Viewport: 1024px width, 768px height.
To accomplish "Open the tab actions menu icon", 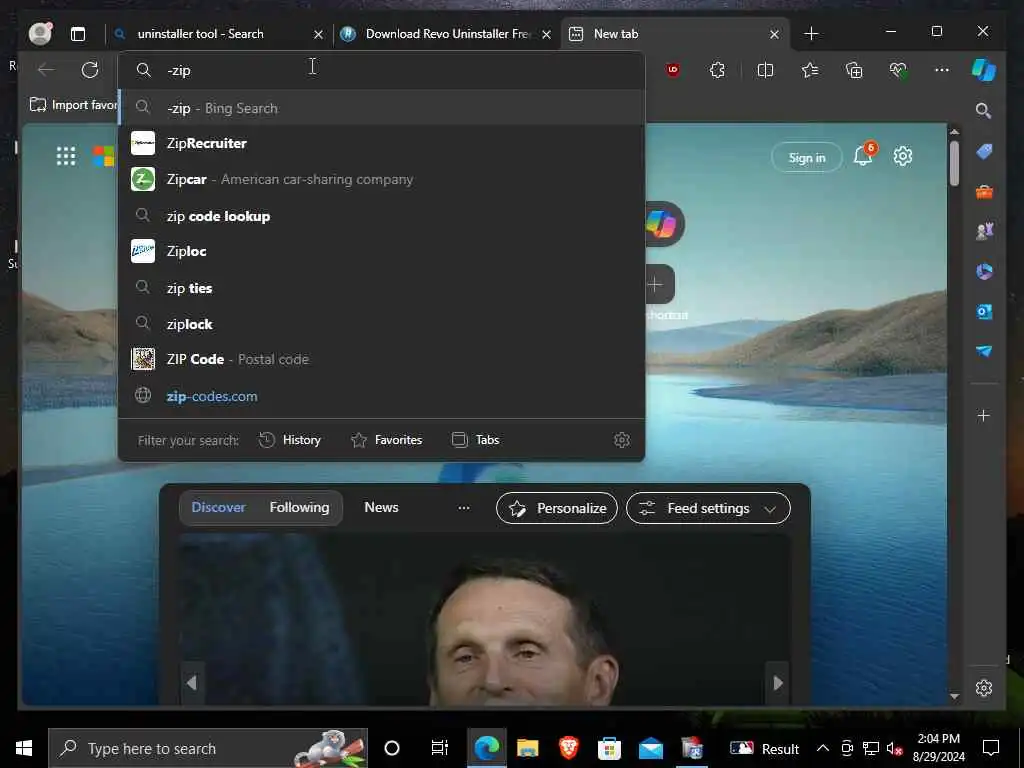I will click(78, 34).
